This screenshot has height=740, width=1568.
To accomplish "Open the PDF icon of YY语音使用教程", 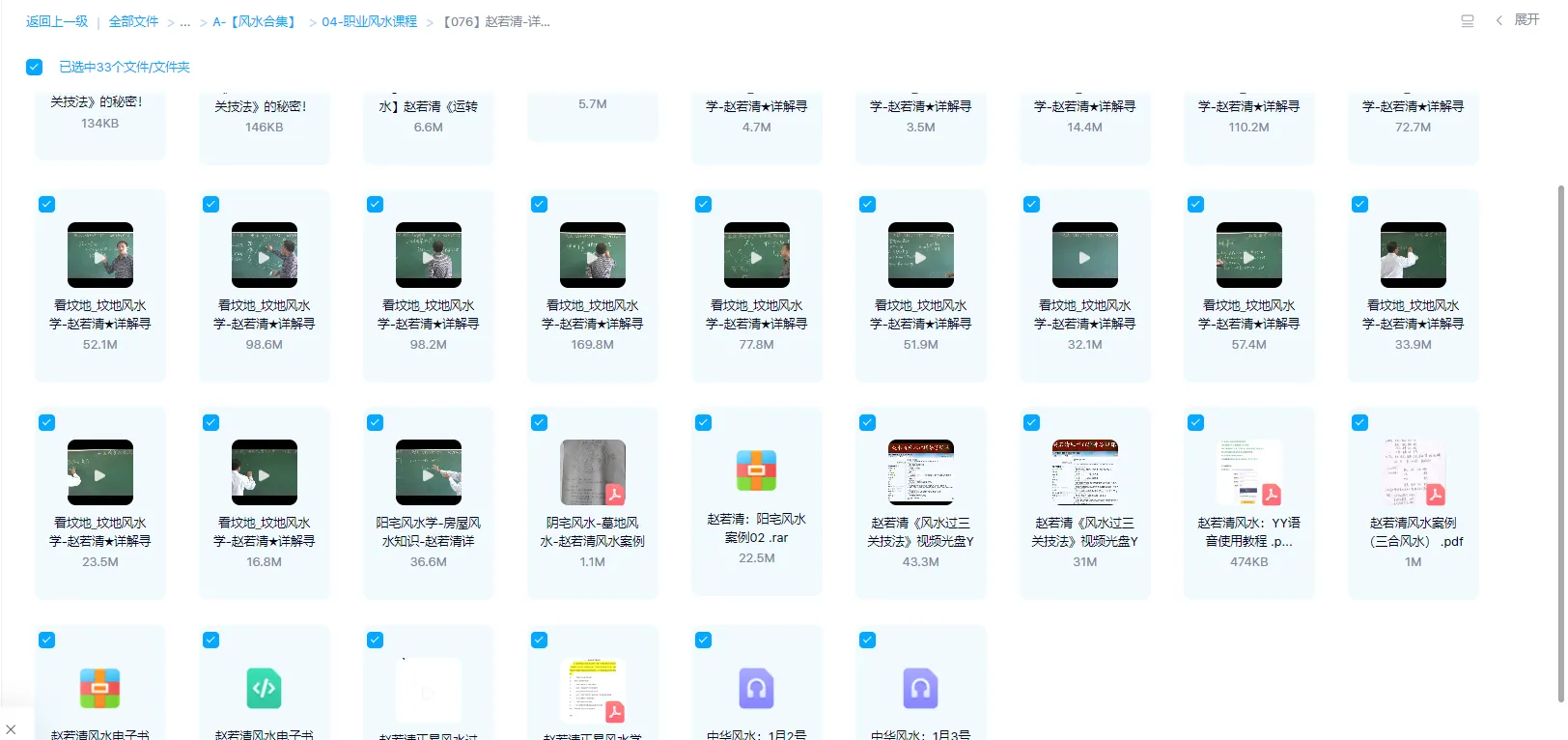I will coord(1249,472).
